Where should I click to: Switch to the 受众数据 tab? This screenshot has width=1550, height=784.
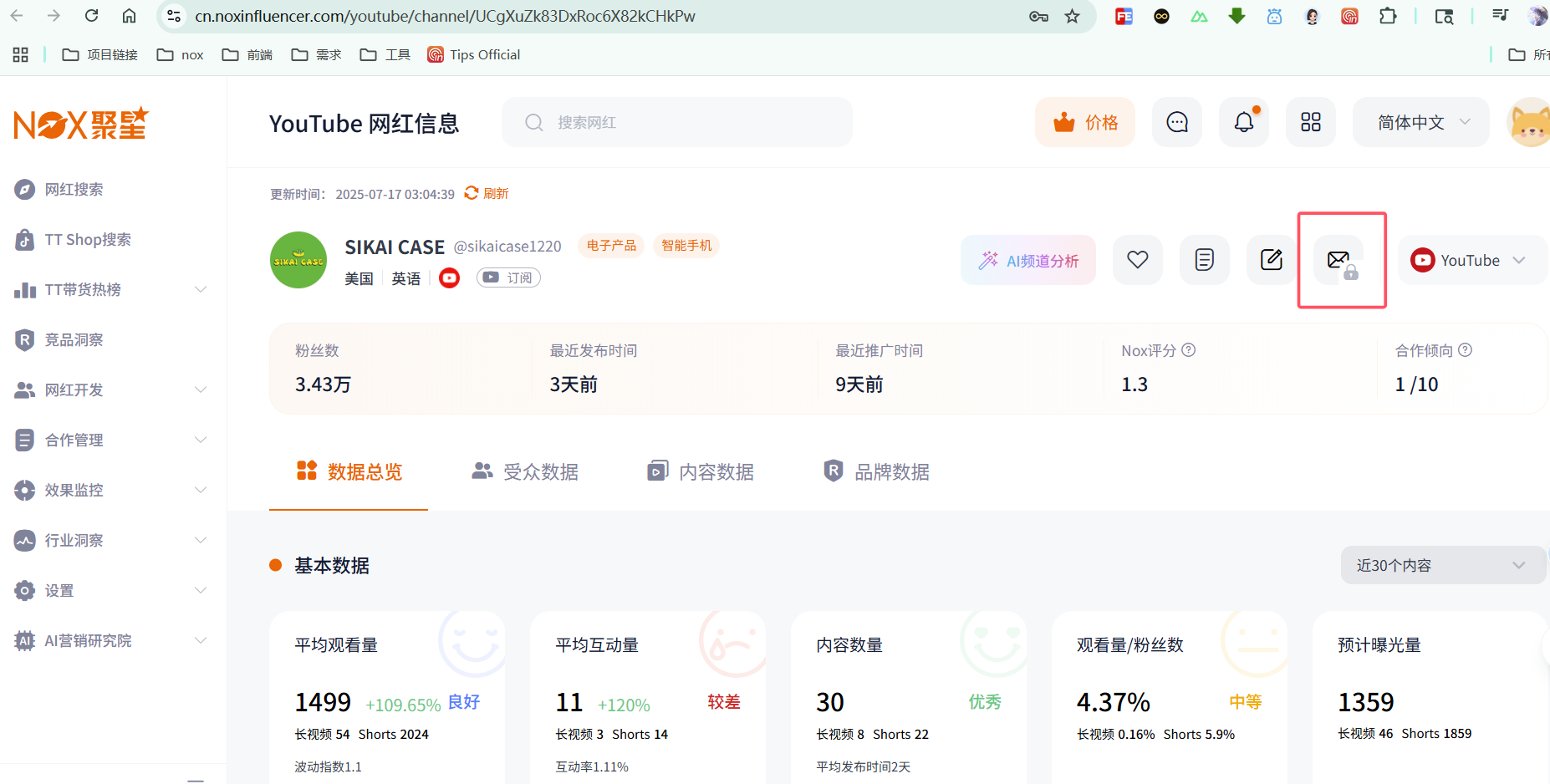tap(525, 471)
